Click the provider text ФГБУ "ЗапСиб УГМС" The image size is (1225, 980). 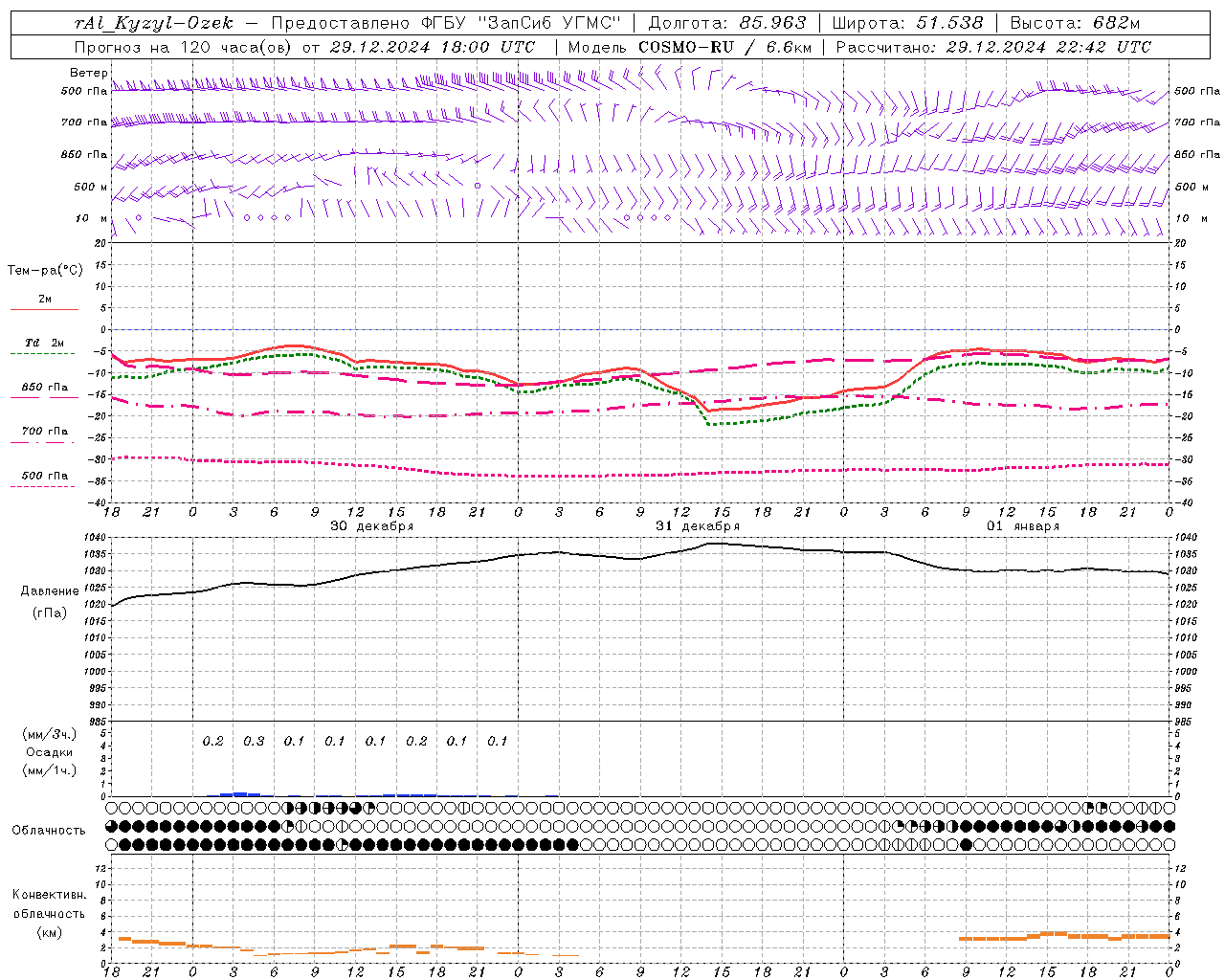(520, 23)
